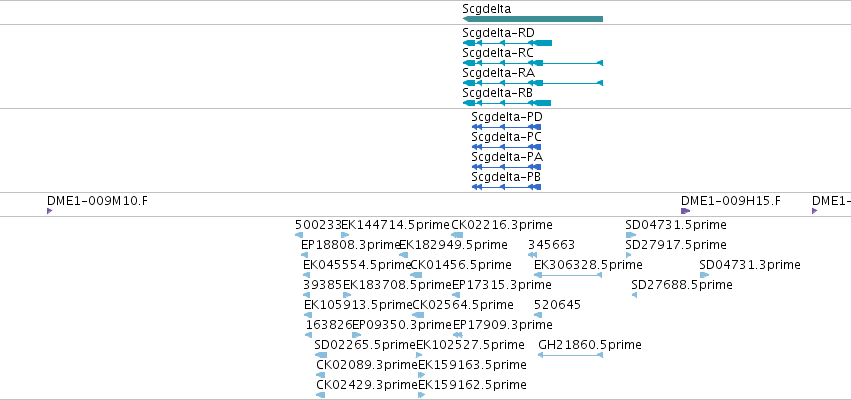The width and height of the screenshot is (851, 400).
Task: Select the Scgdelta-PB protein feature
Action: point(506,187)
